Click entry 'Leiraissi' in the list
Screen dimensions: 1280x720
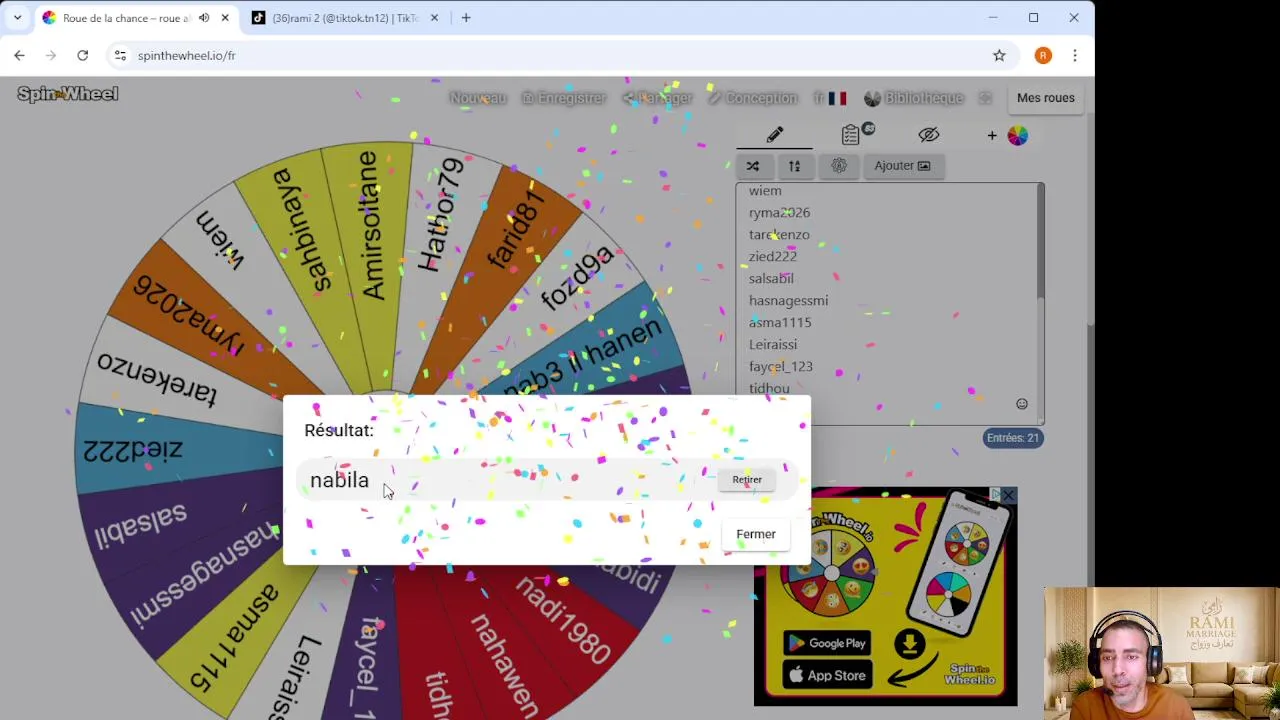point(773,345)
